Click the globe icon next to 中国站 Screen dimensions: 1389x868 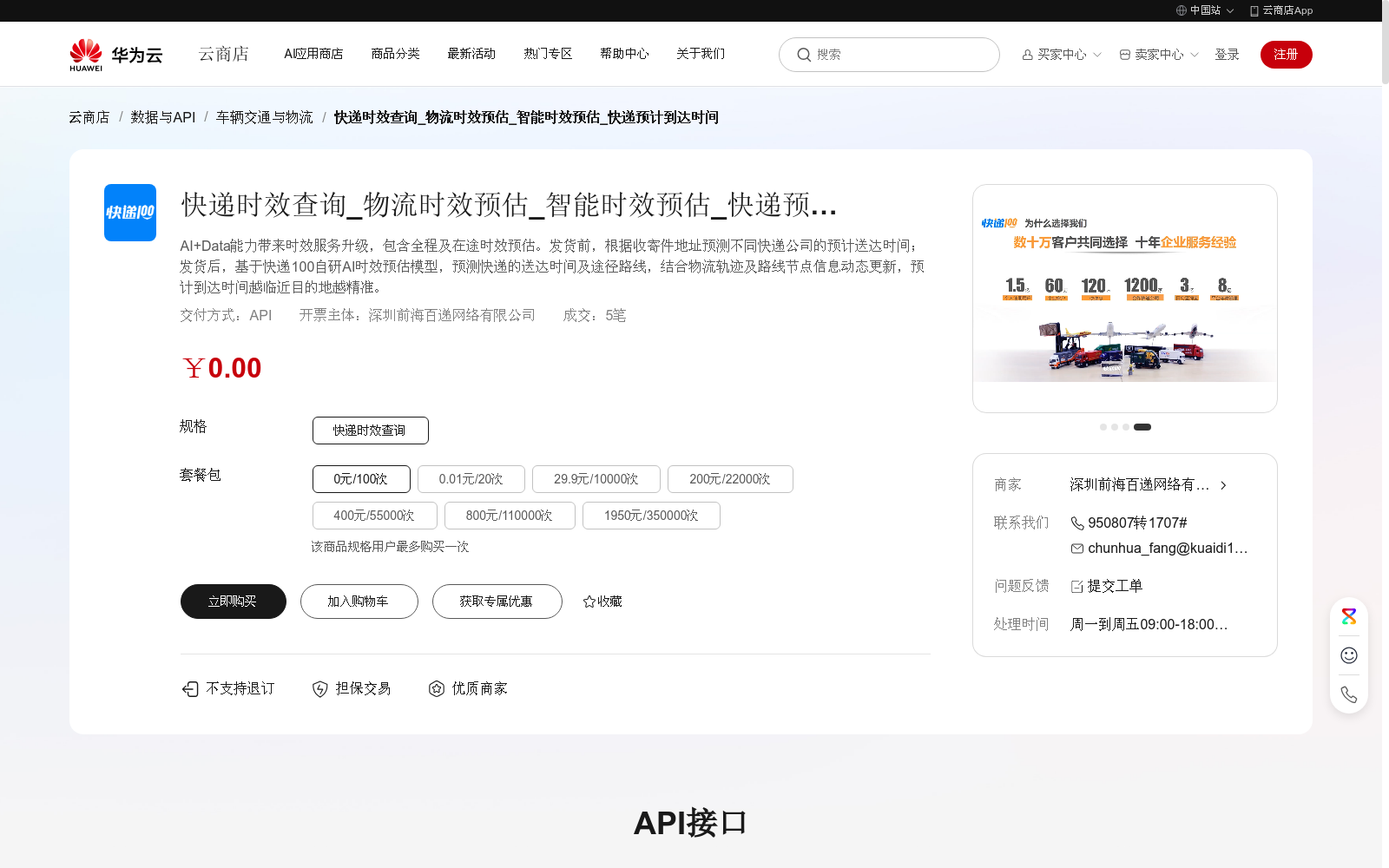pyautogui.click(x=1181, y=10)
